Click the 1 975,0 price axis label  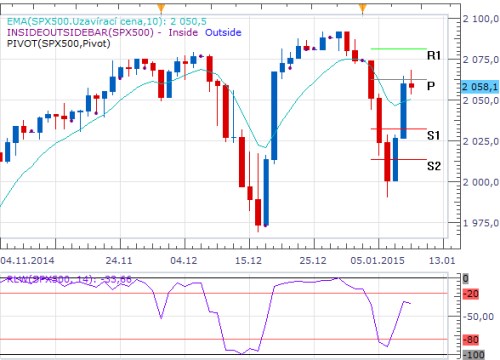point(481,223)
